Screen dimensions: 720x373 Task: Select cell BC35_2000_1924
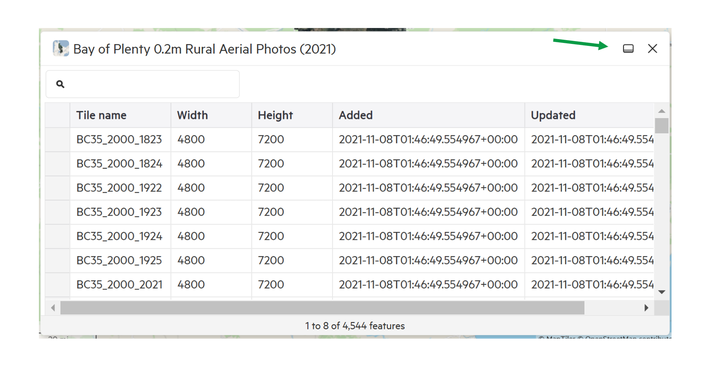[x=120, y=236]
